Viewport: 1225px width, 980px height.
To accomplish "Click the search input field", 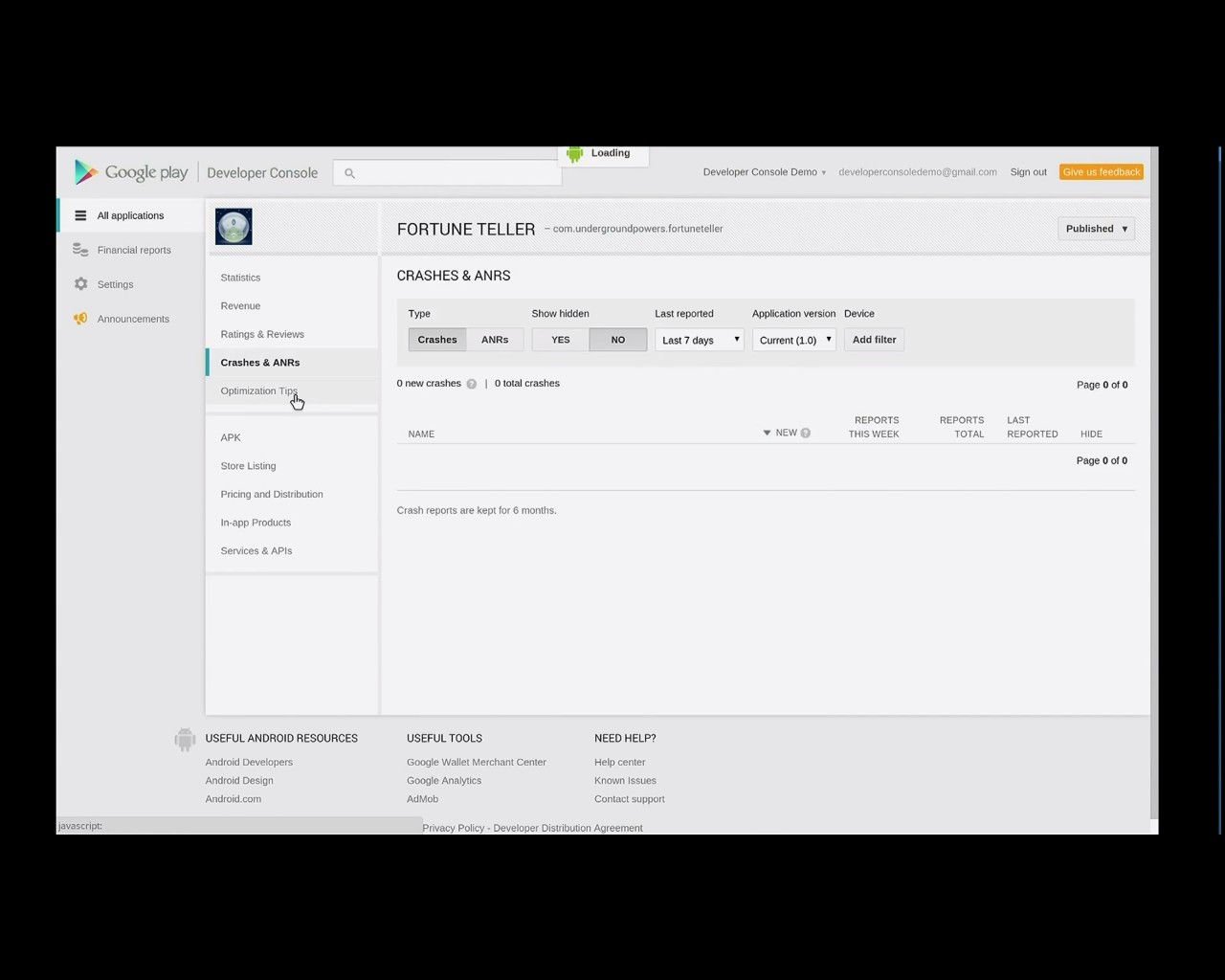I will point(447,173).
